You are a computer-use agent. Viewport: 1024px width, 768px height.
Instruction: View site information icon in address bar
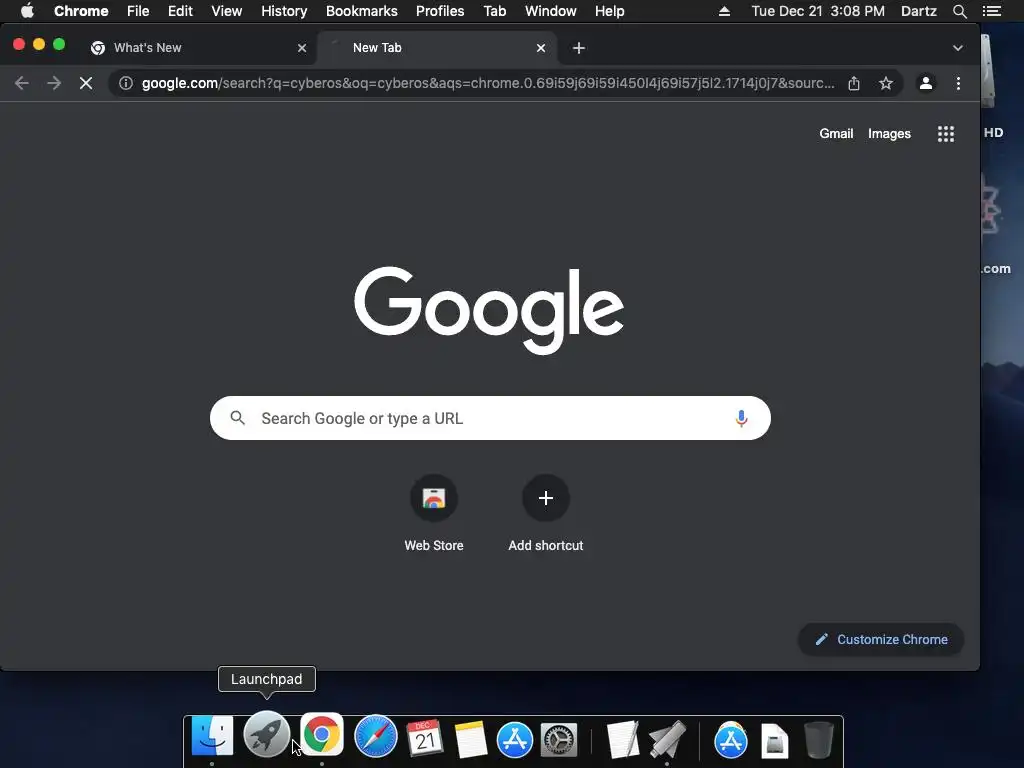(126, 83)
